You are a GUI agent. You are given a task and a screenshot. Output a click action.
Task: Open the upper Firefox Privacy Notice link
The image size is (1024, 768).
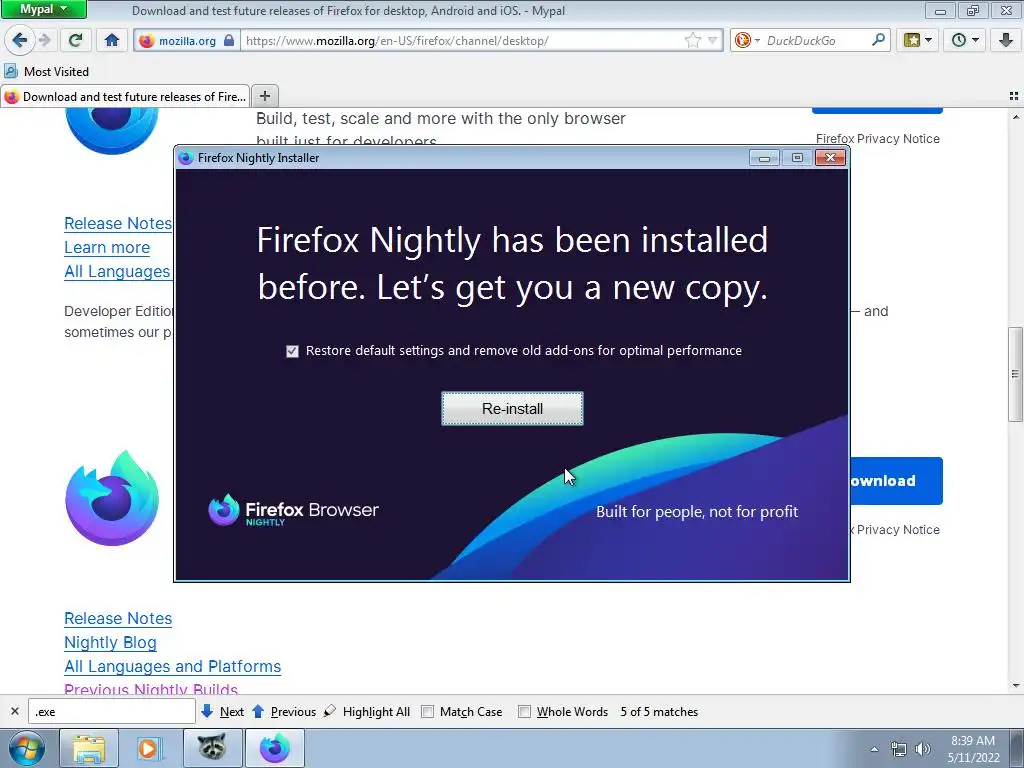pos(878,138)
